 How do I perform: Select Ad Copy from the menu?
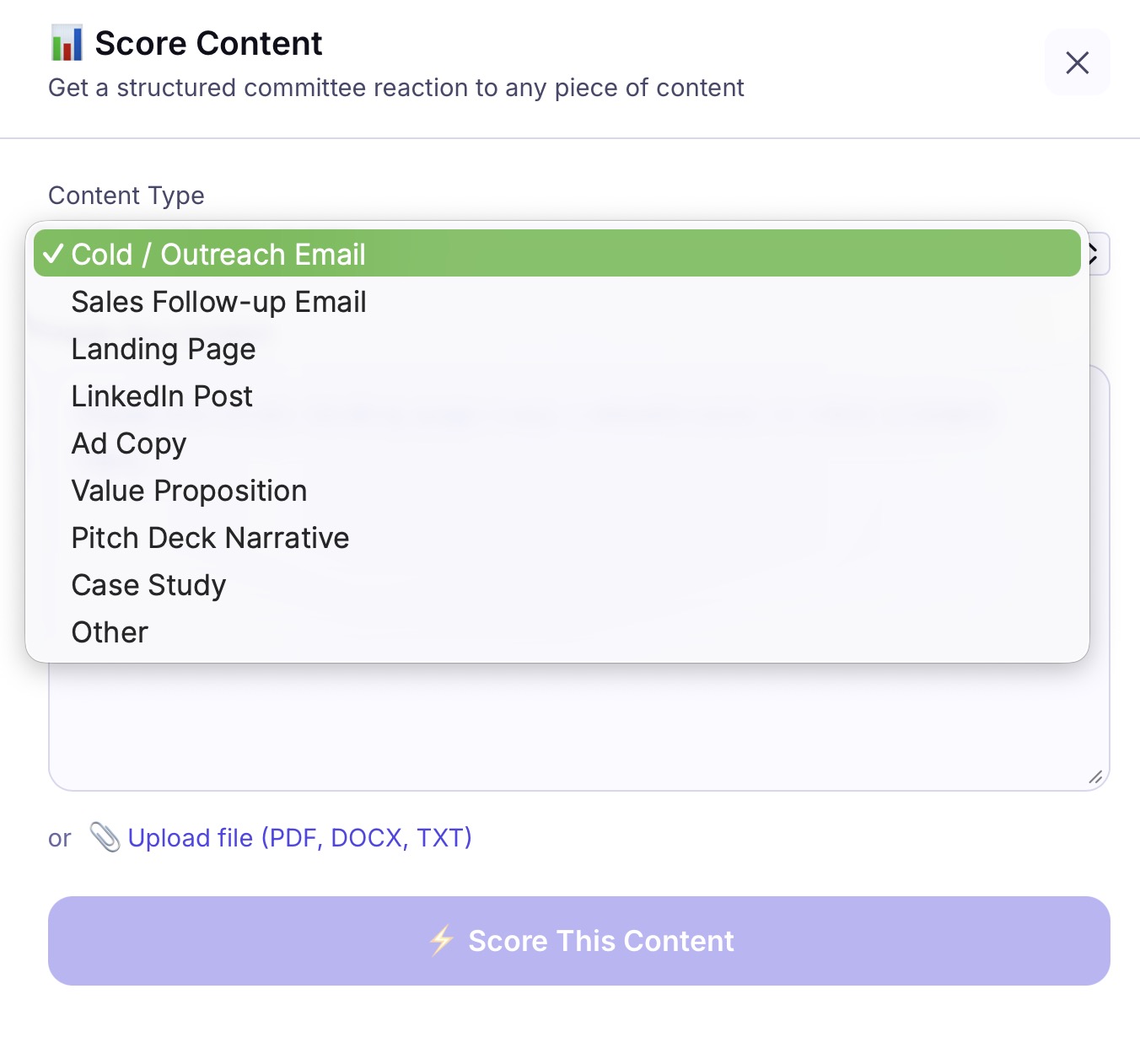128,443
